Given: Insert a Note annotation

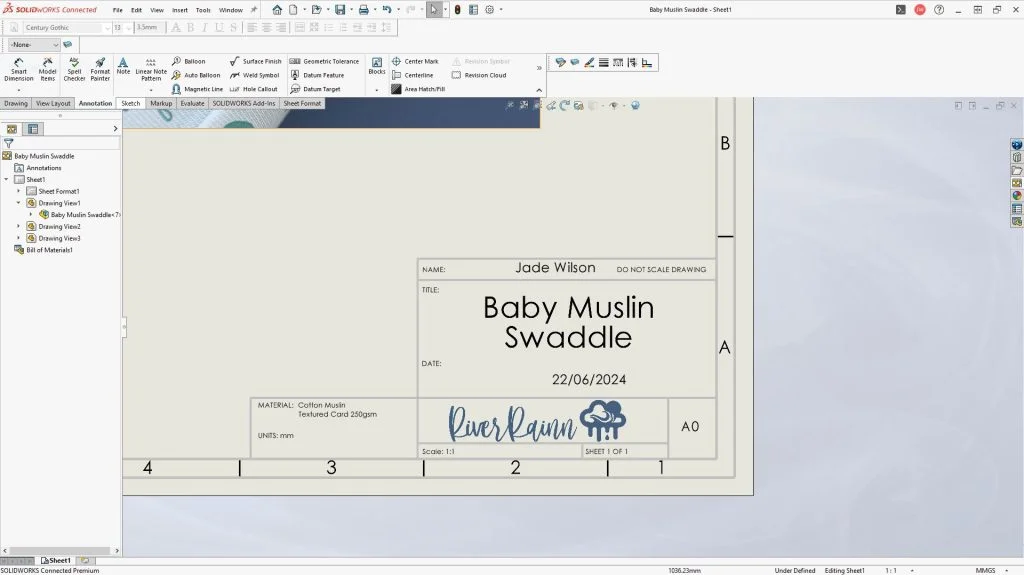Looking at the screenshot, I should pos(123,66).
